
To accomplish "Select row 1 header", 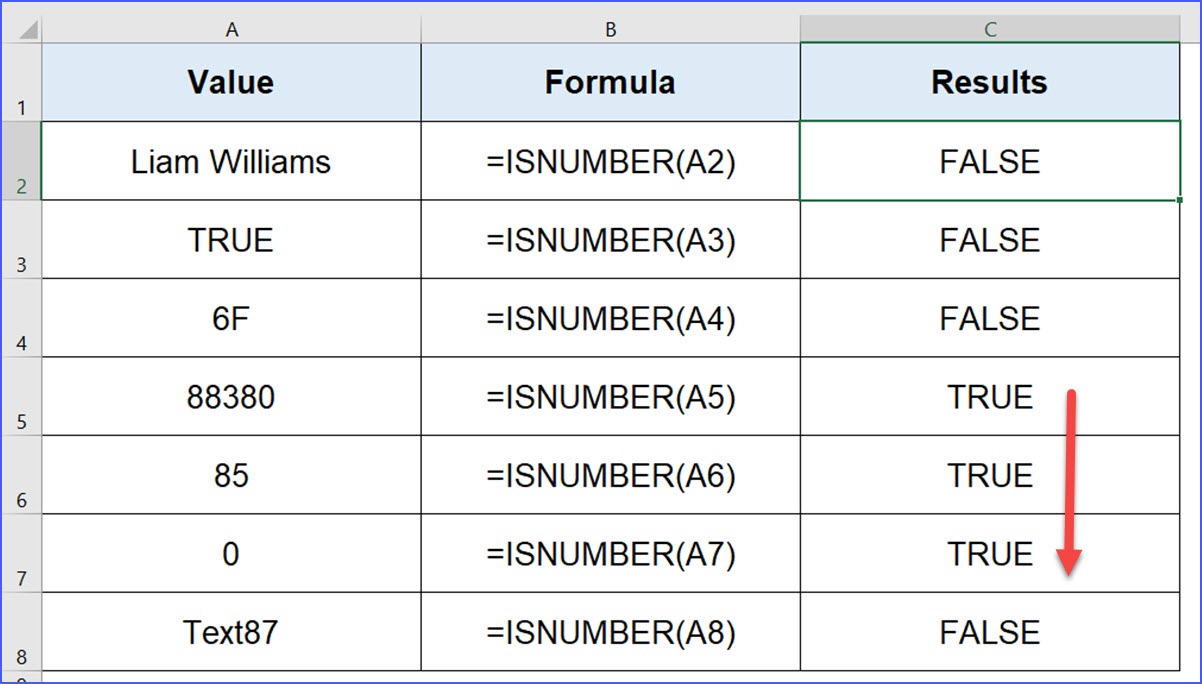I will tap(21, 82).
